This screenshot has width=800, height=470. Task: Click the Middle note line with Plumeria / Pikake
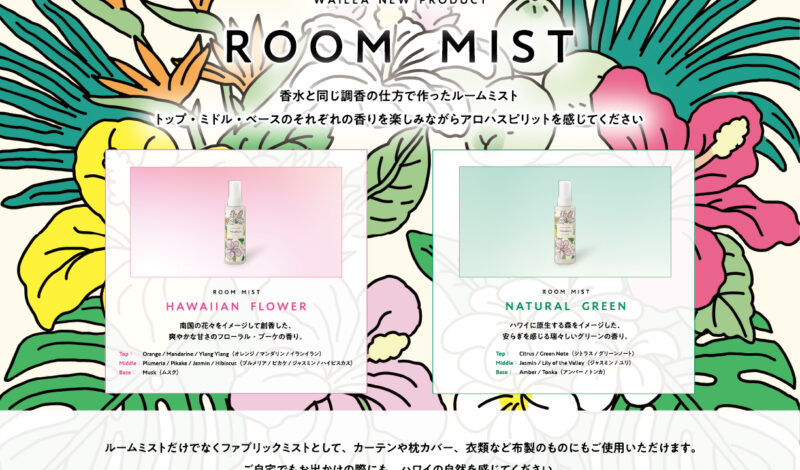point(236,363)
